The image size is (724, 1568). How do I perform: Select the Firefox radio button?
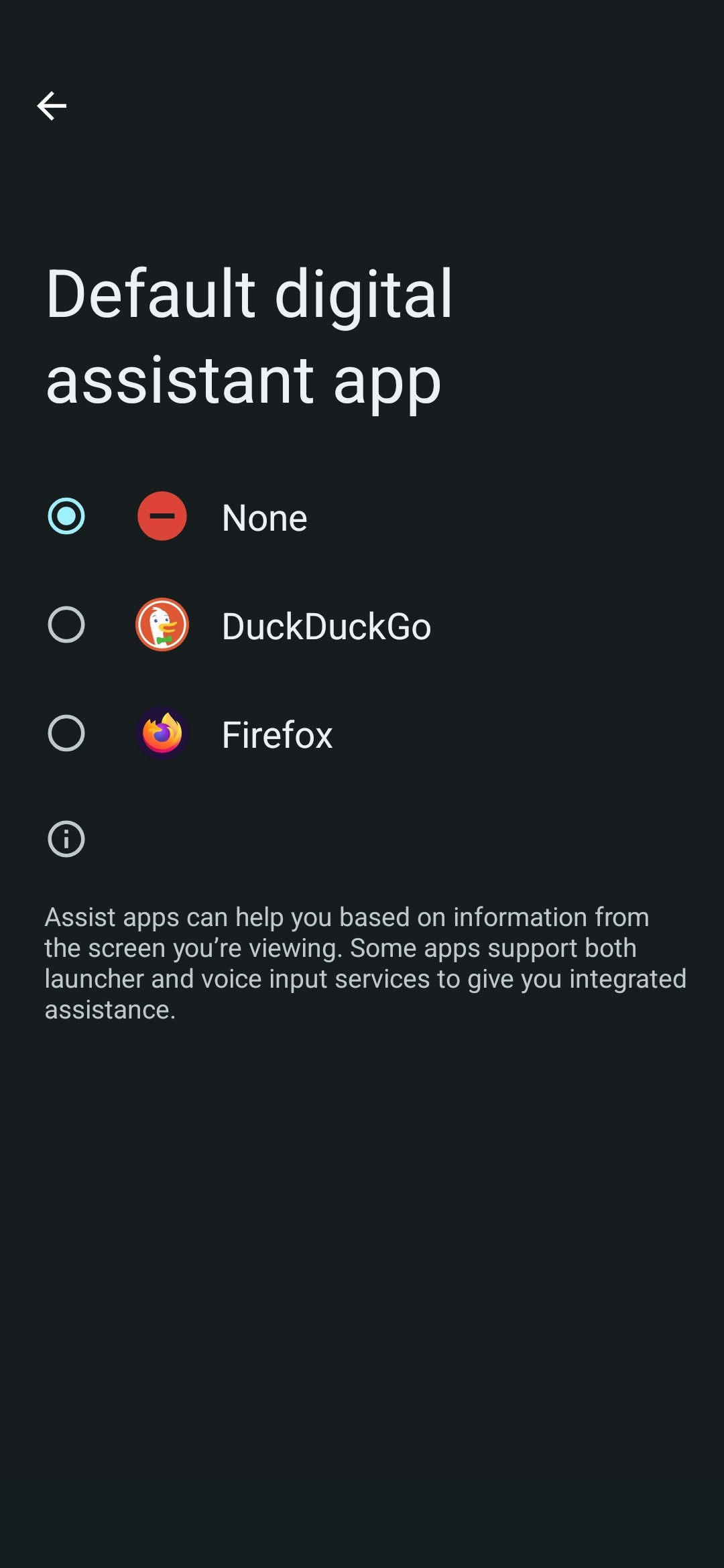tap(66, 733)
